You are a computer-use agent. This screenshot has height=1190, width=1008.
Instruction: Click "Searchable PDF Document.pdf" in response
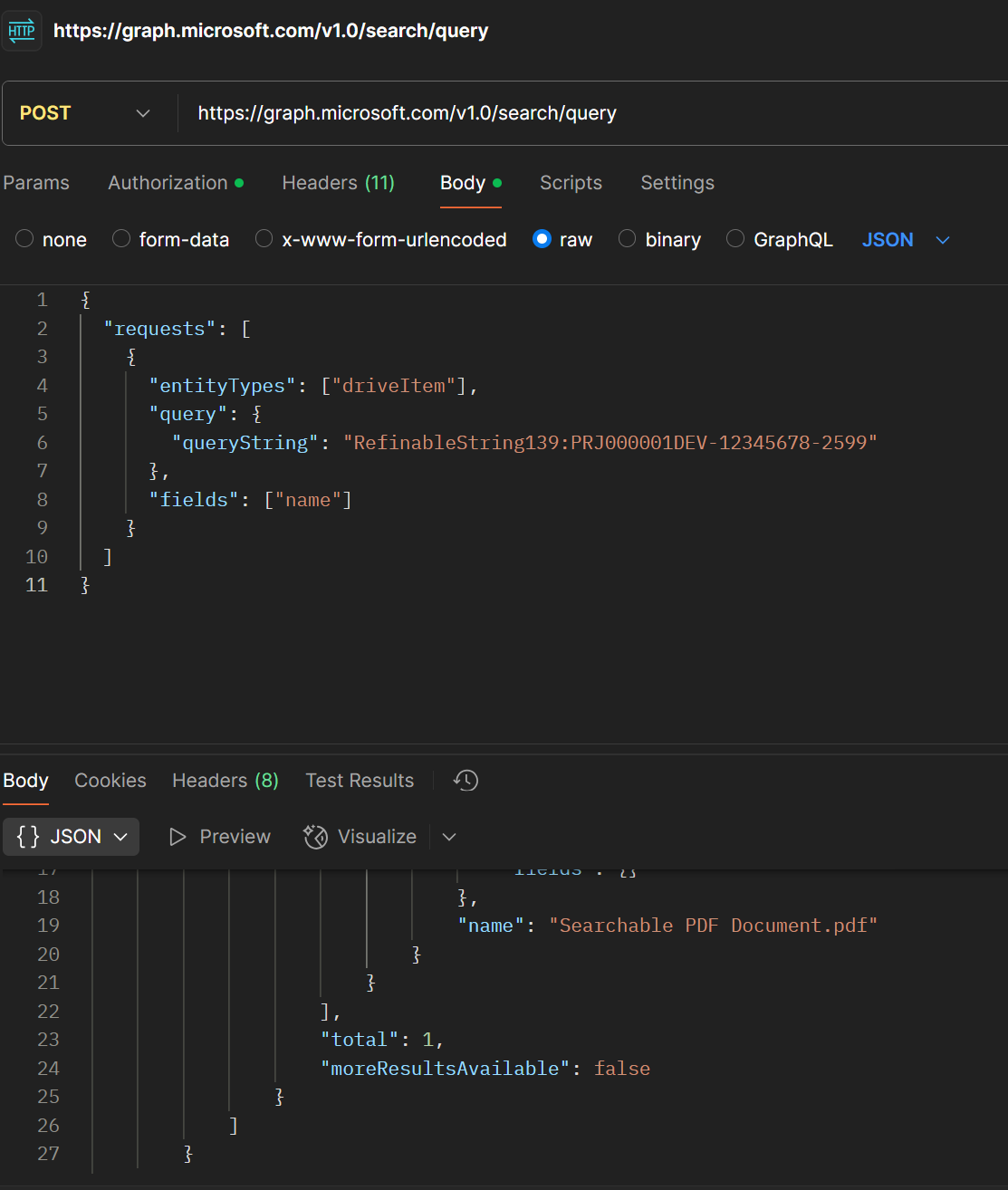(714, 926)
